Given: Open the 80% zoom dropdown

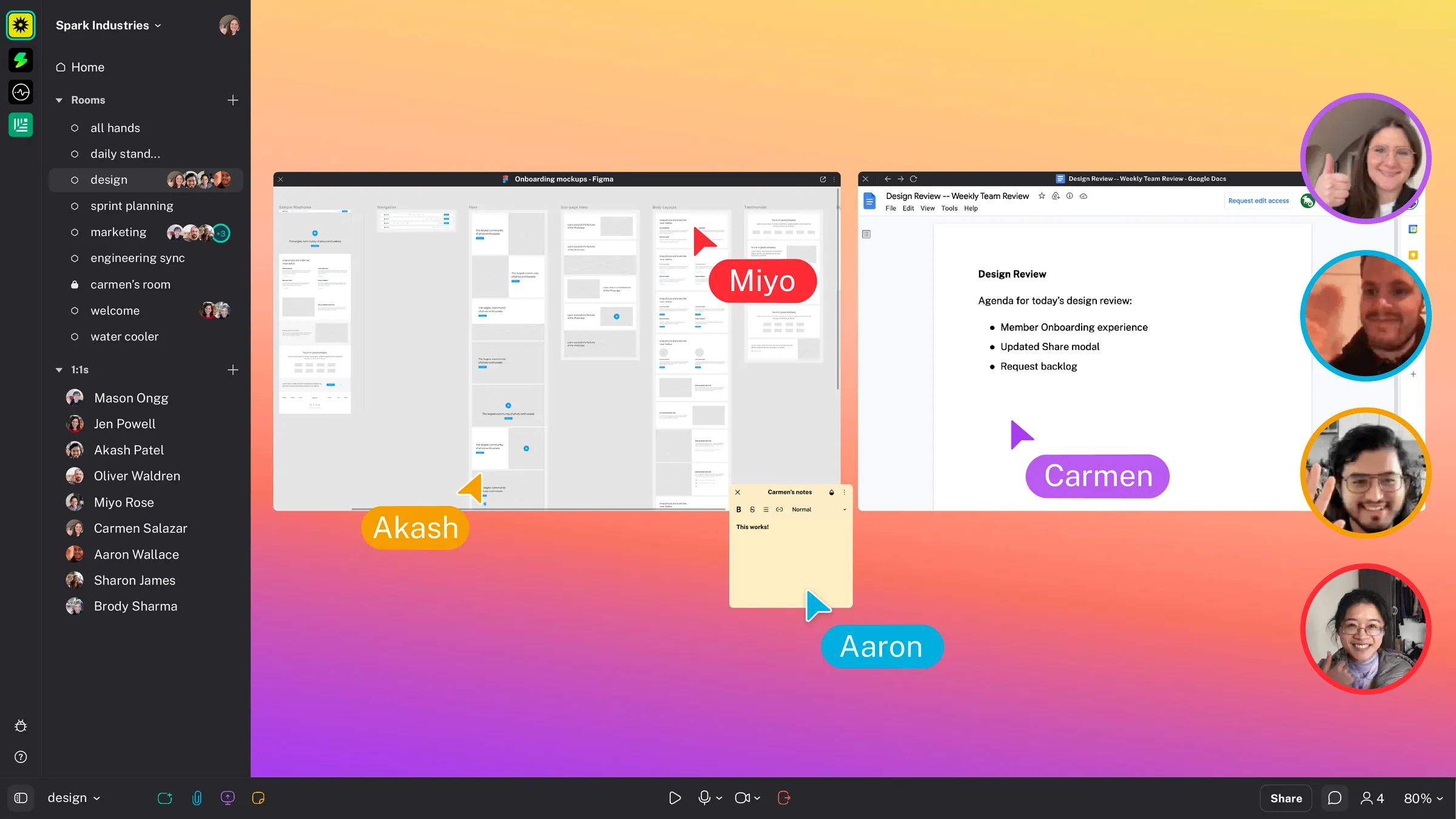Looking at the screenshot, I should (1423, 798).
